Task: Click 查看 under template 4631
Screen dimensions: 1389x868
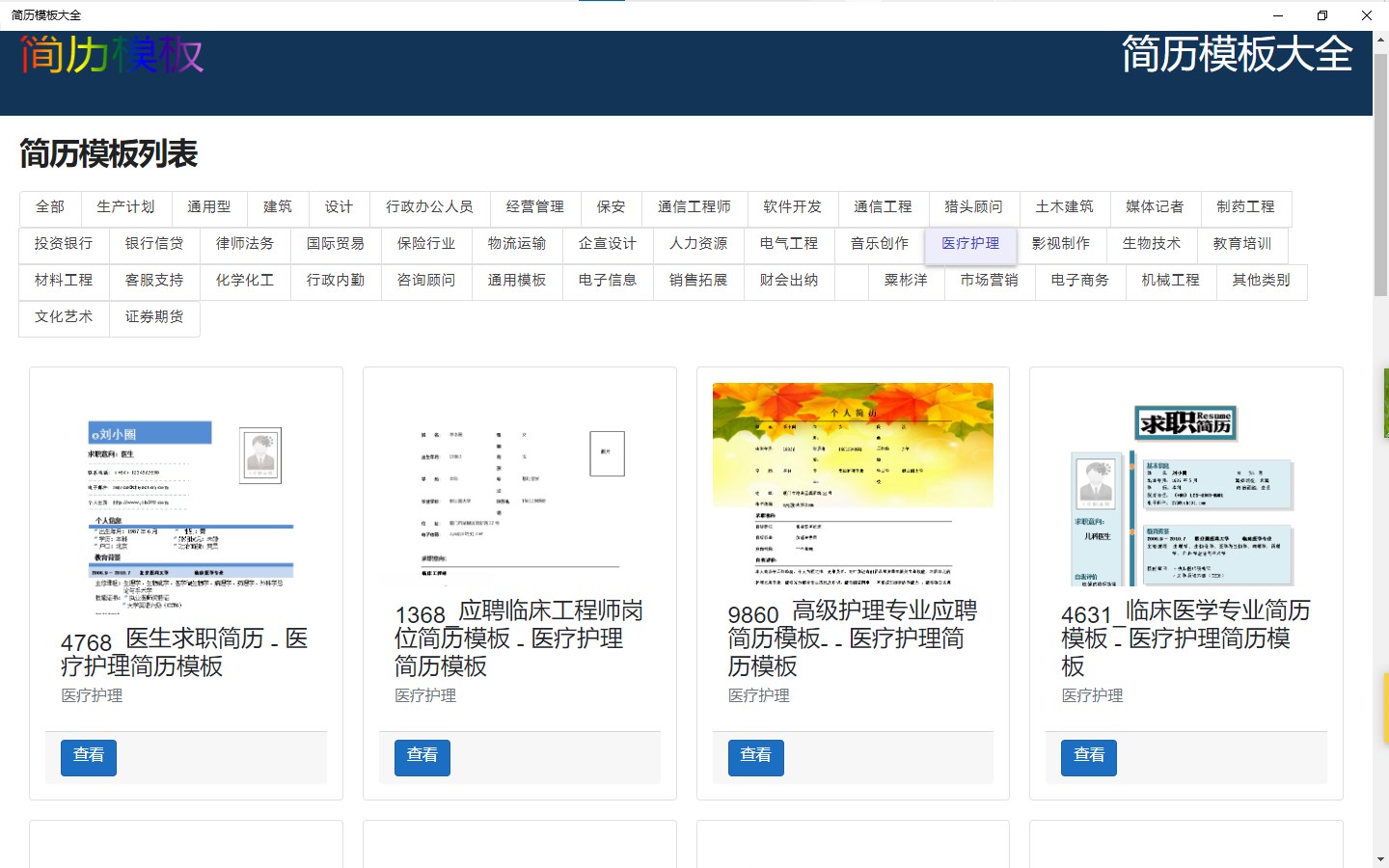Action: coord(1089,757)
